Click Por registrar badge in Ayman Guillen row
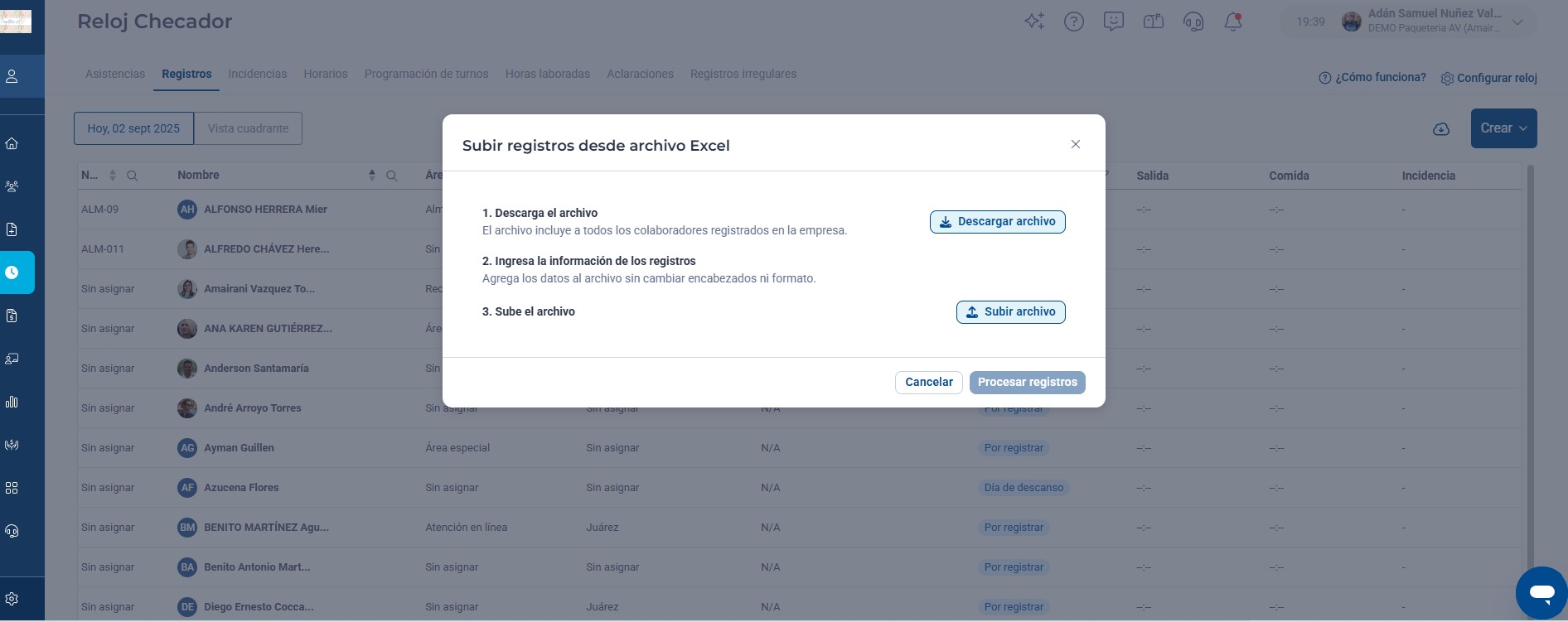The height and width of the screenshot is (622, 1568). click(x=1014, y=448)
